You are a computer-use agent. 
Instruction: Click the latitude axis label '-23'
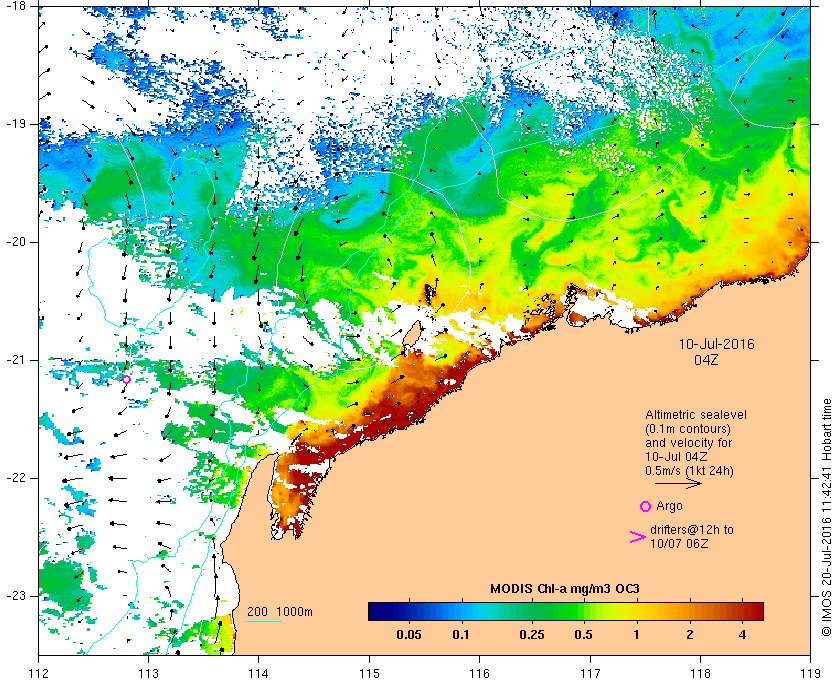(x=16, y=596)
